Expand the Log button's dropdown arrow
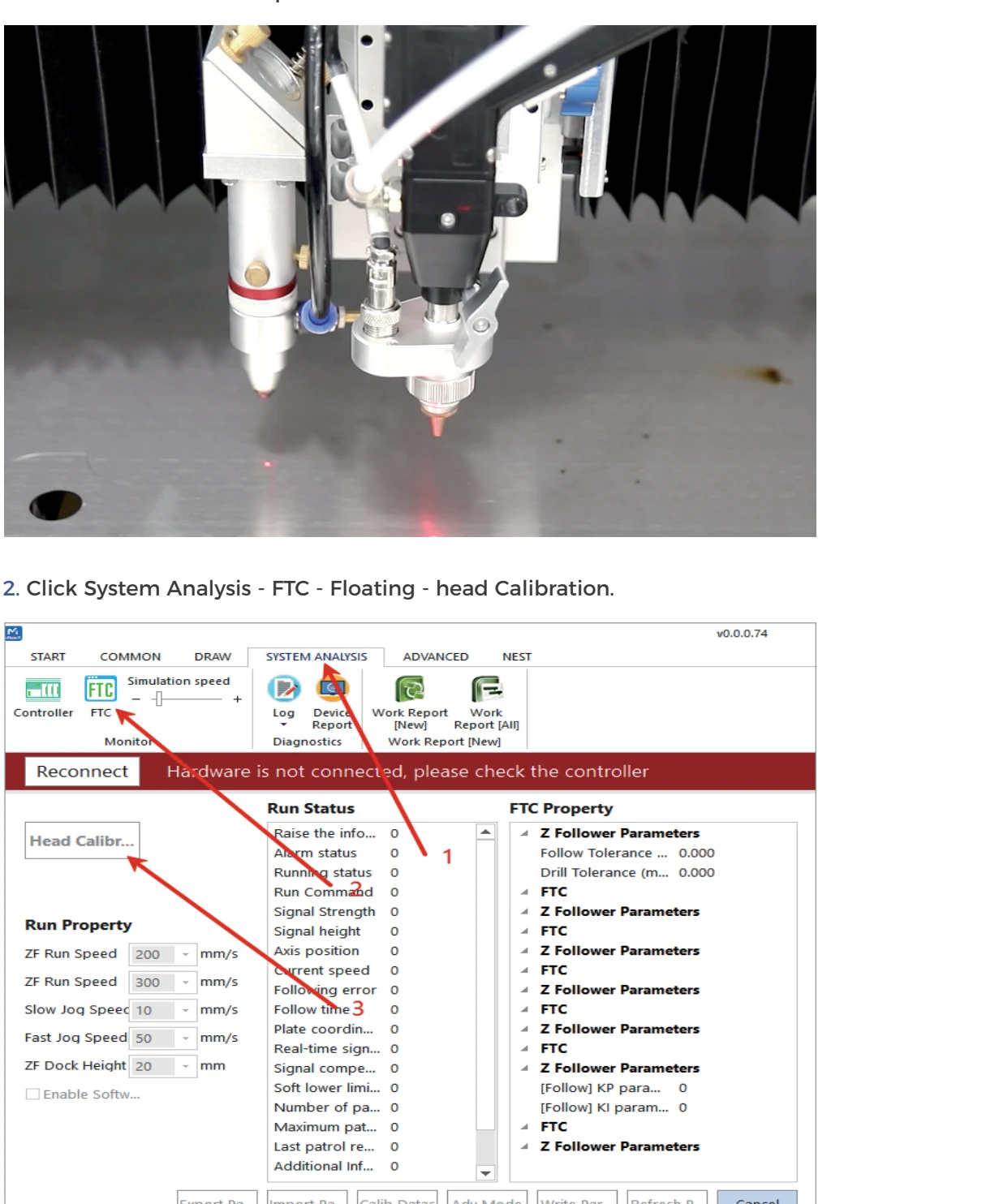This screenshot has height=1204, width=999. tap(284, 725)
